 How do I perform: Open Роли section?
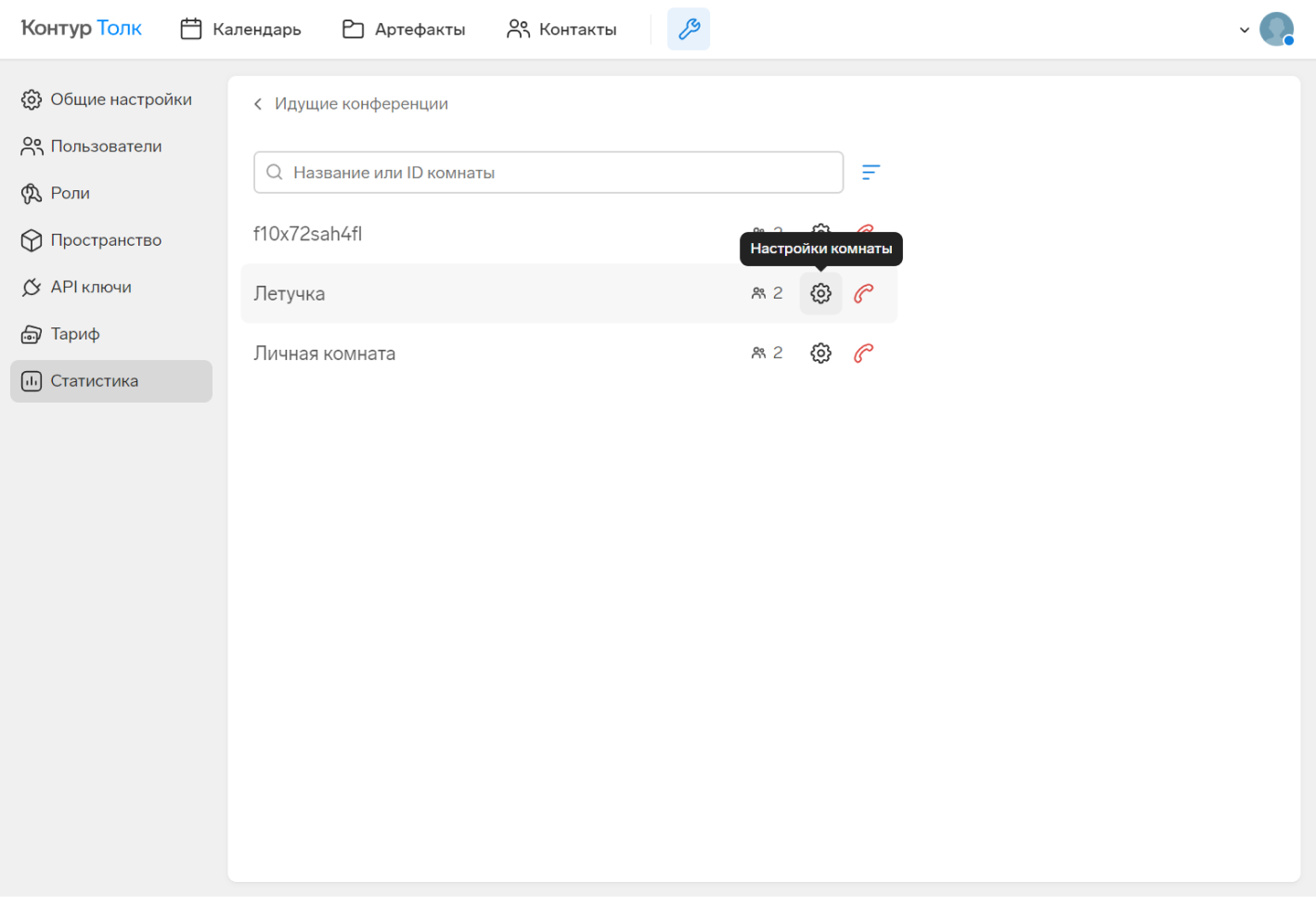[111, 193]
